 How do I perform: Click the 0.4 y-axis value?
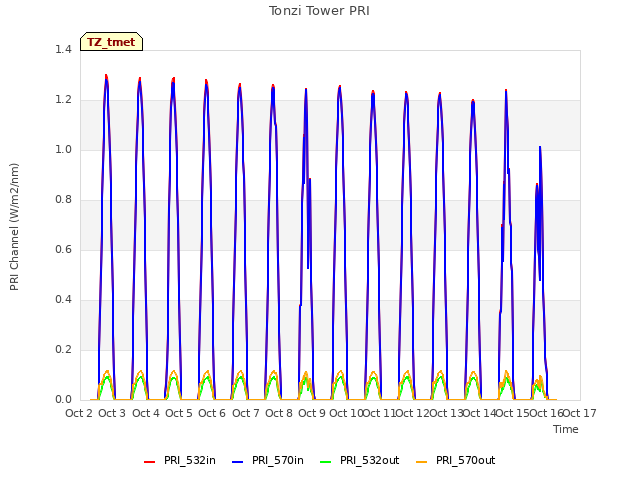[63, 300]
